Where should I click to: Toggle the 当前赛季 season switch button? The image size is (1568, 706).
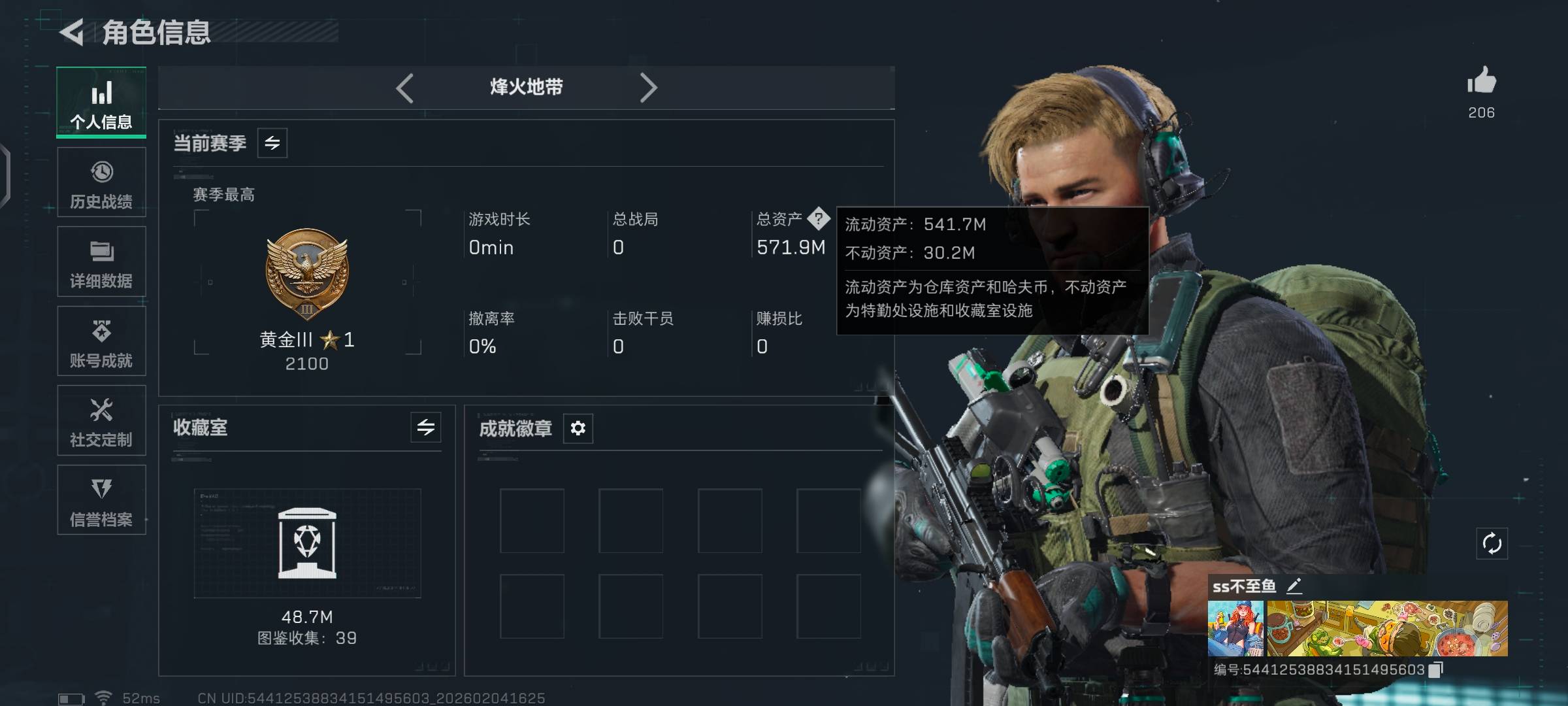coord(272,143)
